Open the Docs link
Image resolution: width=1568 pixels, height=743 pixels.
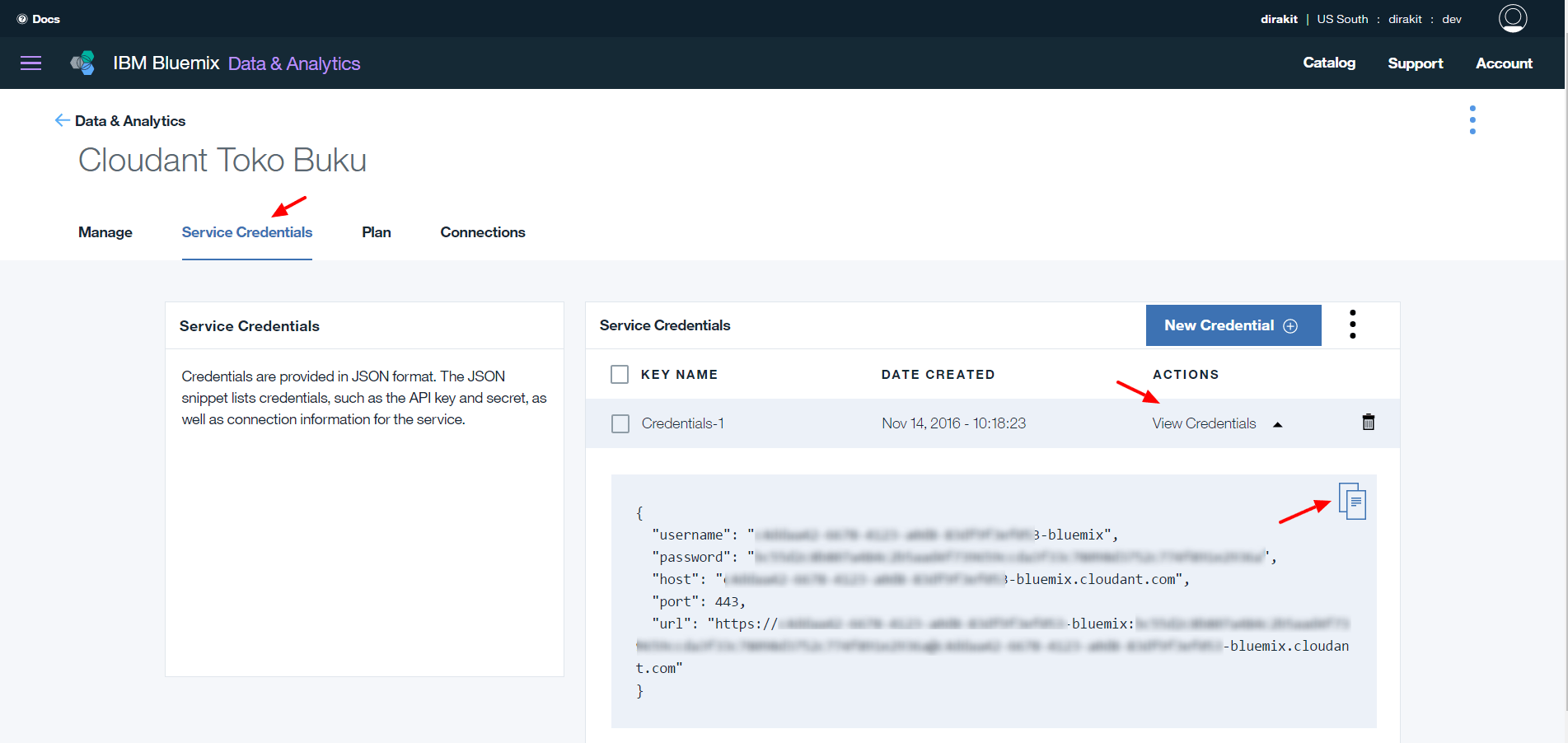click(x=39, y=19)
